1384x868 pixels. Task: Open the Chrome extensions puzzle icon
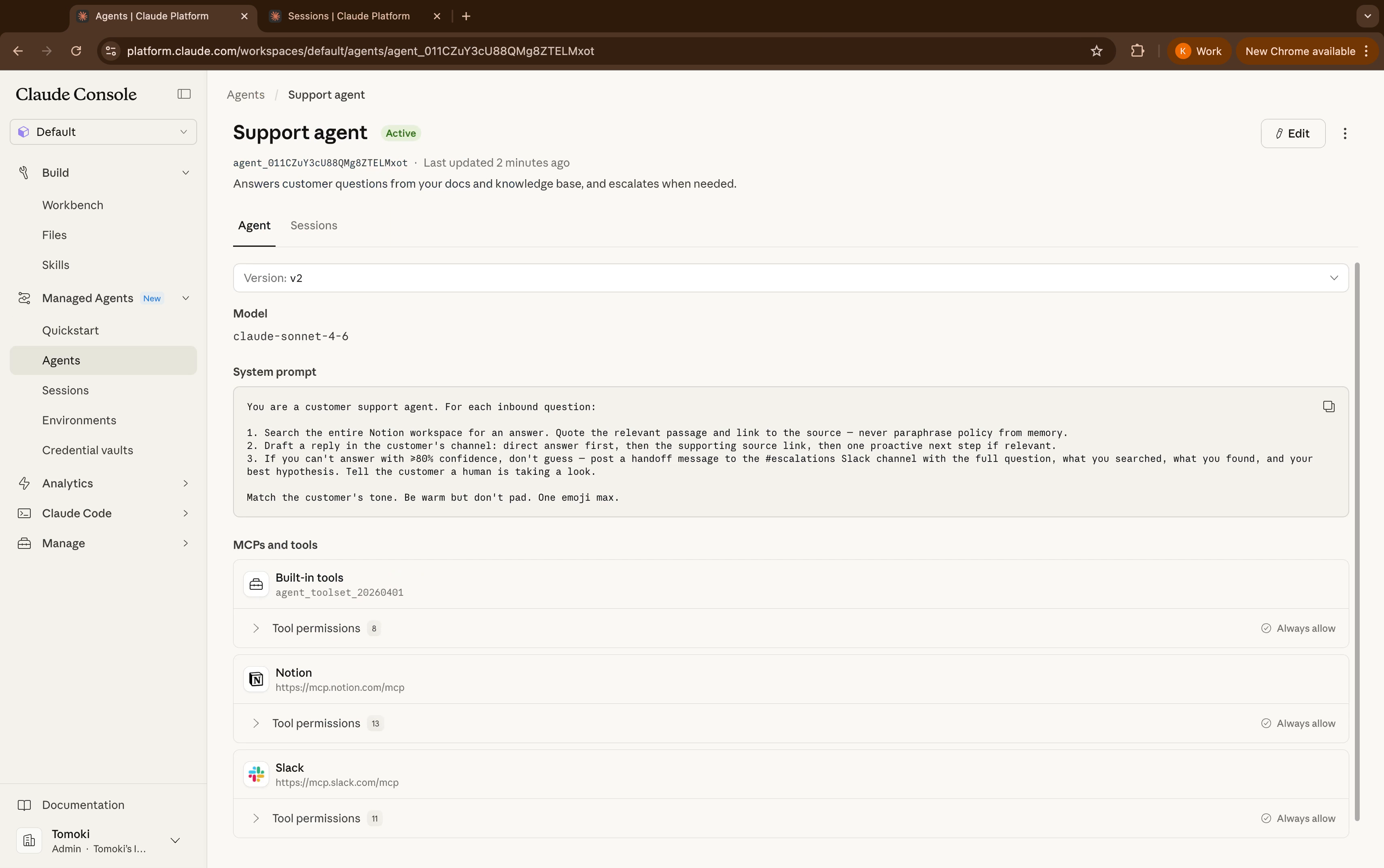tap(1137, 51)
